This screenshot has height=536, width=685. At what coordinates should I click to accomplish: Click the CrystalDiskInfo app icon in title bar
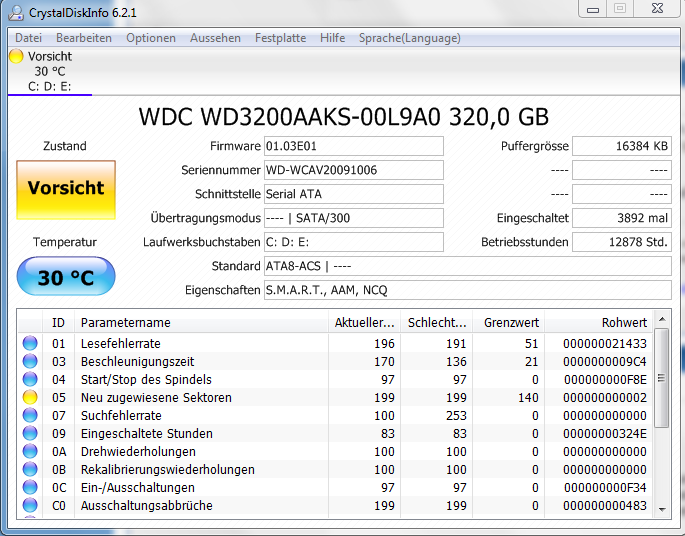point(16,13)
